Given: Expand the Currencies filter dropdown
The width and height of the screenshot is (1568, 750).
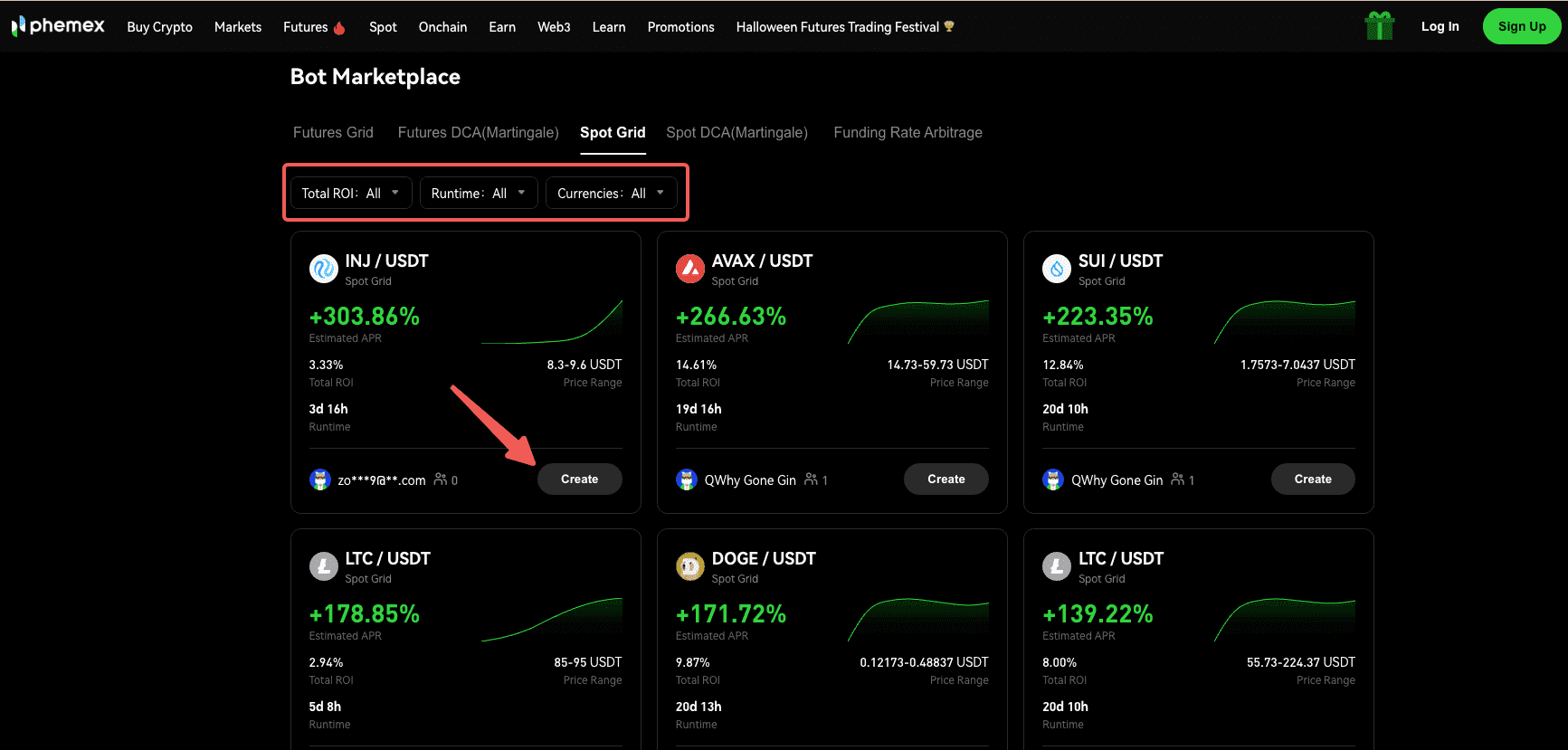Looking at the screenshot, I should pos(611,194).
